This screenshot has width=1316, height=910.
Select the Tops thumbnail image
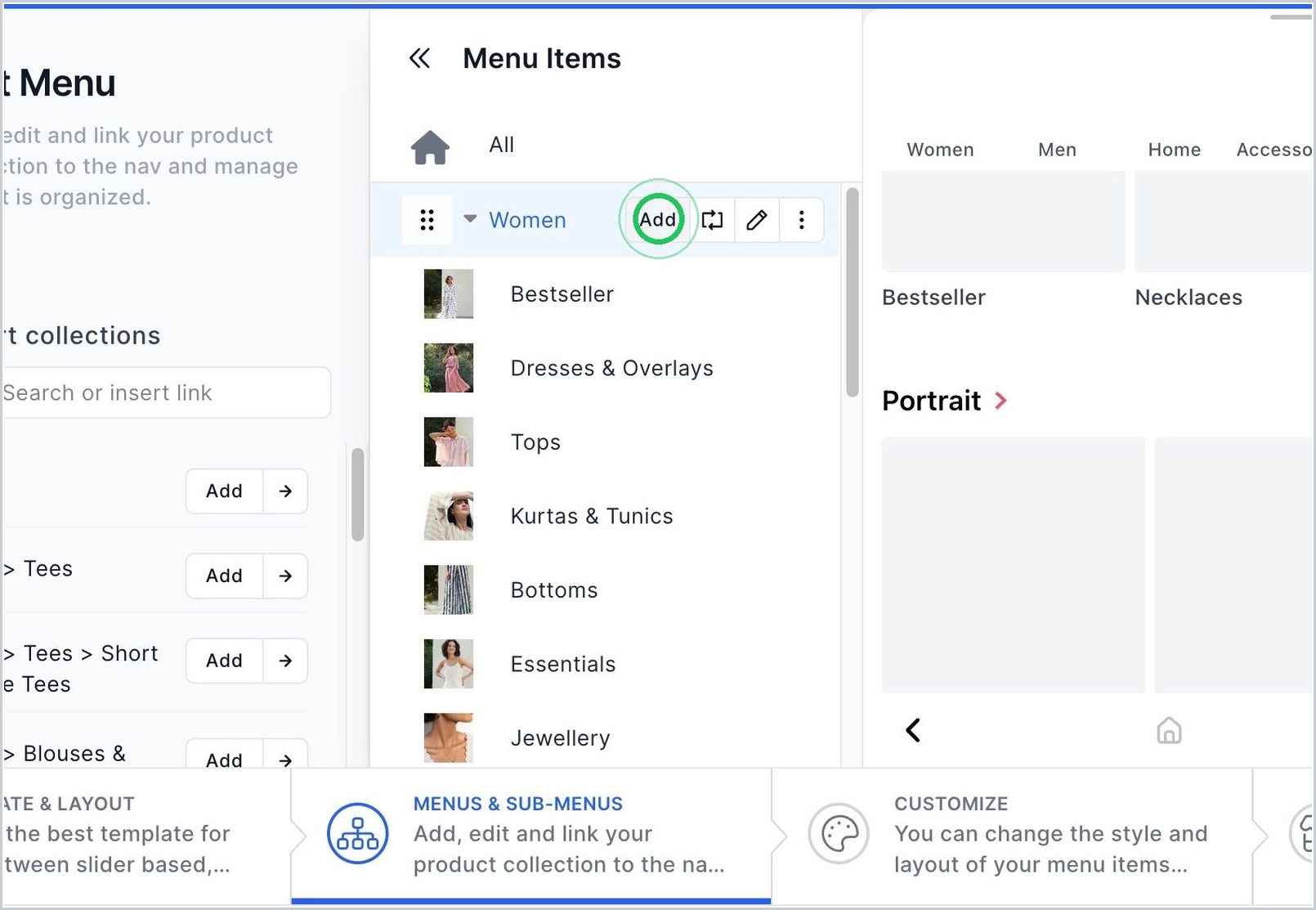[448, 442]
